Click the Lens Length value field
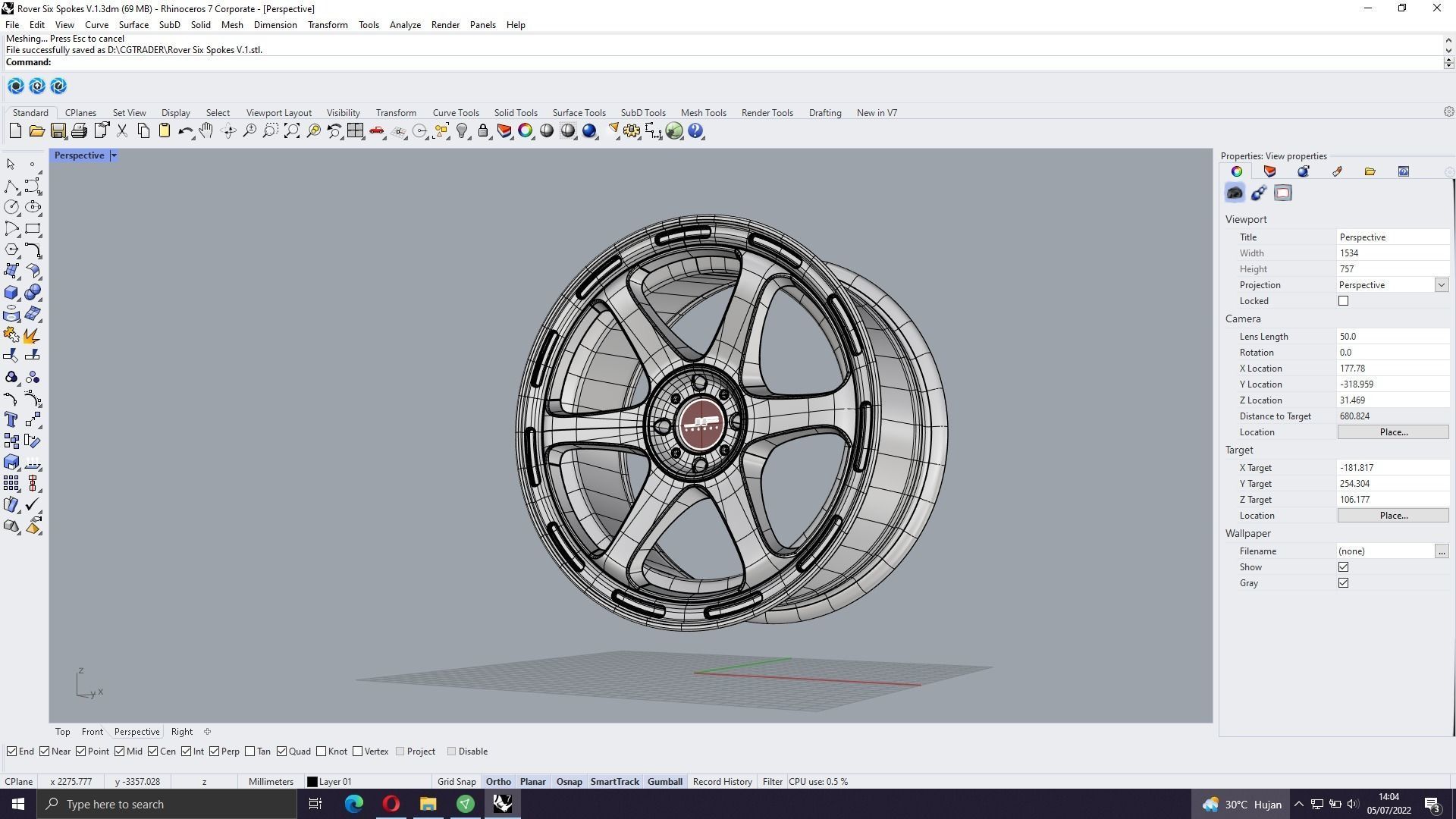This screenshot has width=1456, height=819. click(x=1392, y=337)
